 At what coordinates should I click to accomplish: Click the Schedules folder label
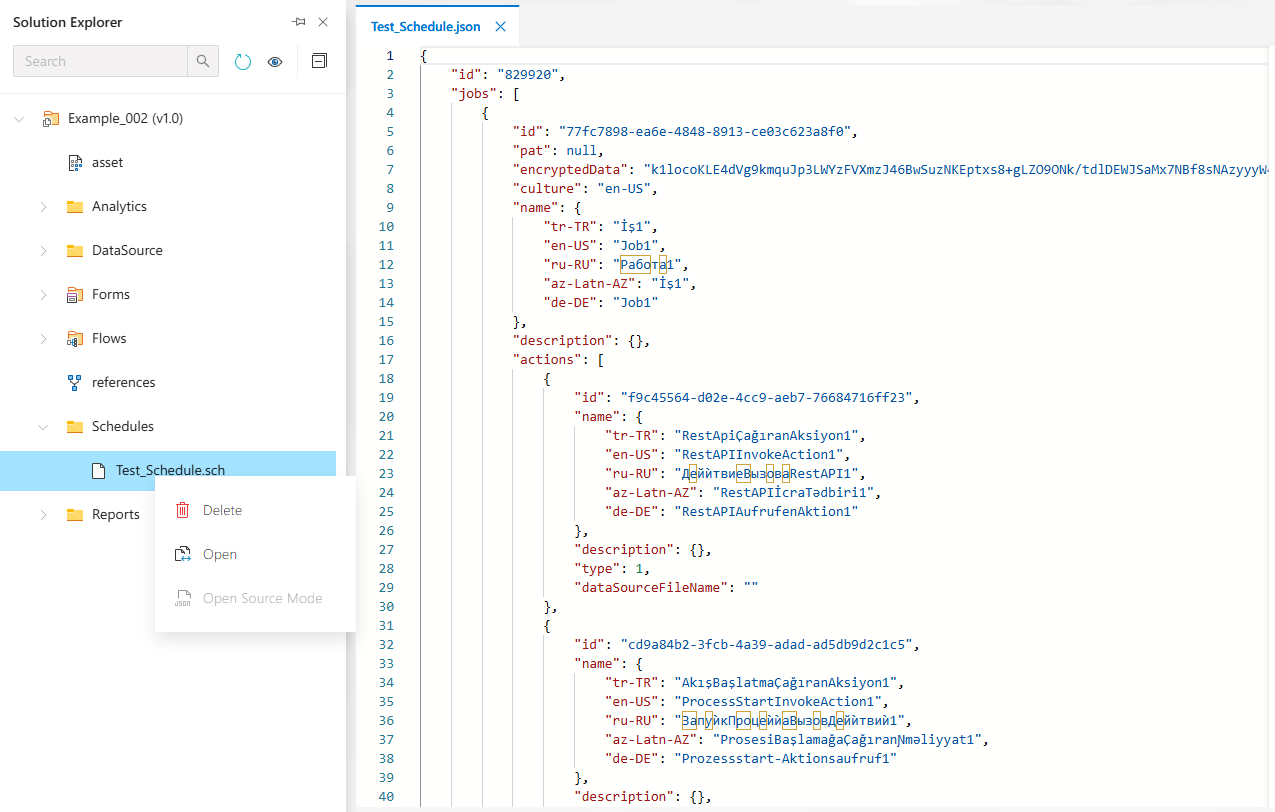(123, 426)
